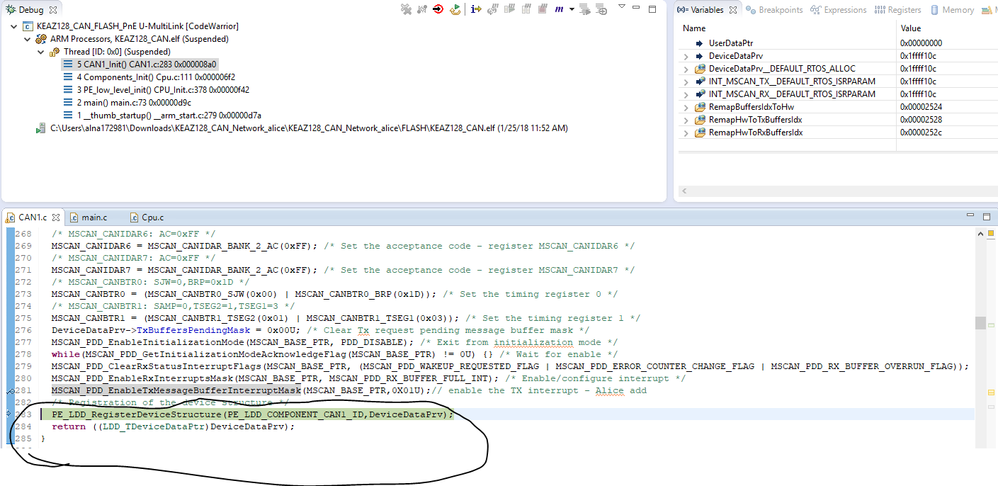Collapse ARM Processors KEAZ128_CAN.elf node

[27, 39]
